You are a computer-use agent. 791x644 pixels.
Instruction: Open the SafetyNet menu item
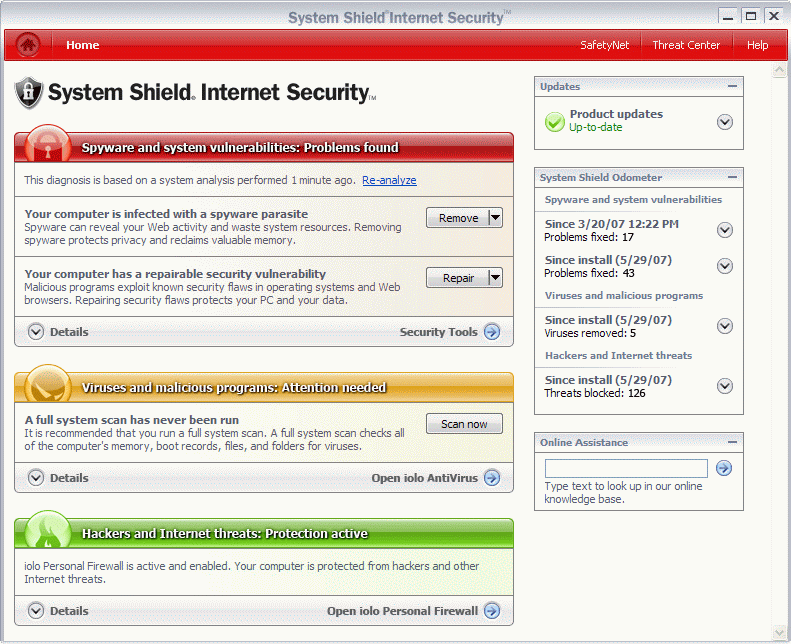pyautogui.click(x=605, y=45)
